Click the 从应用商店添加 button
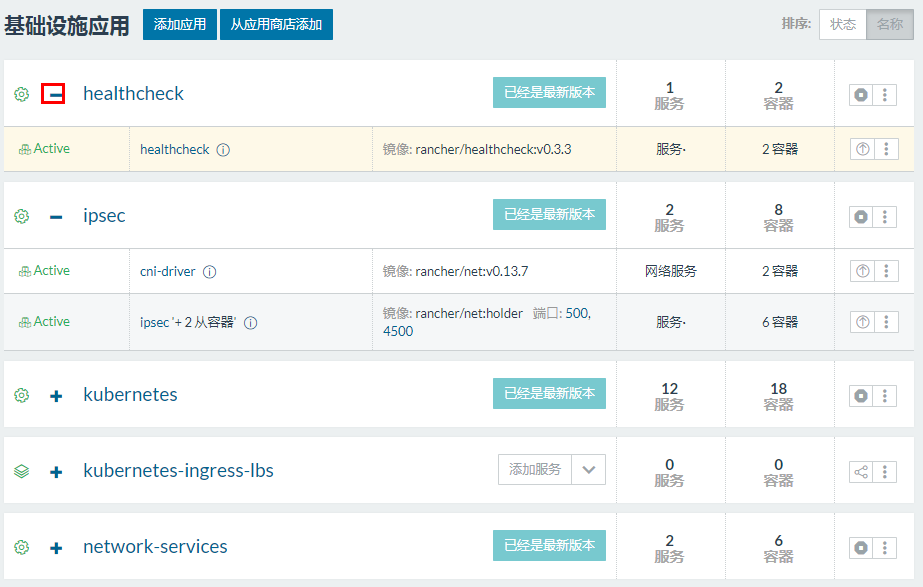The image size is (923, 587). click(276, 24)
